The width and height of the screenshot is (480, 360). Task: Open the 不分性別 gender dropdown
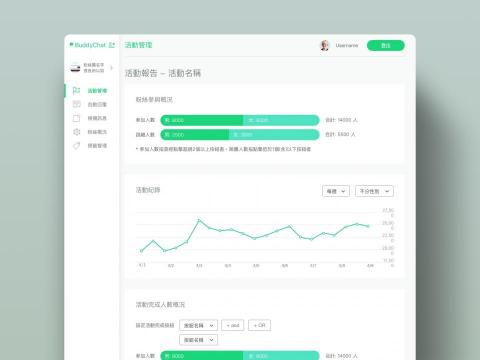[x=374, y=191]
